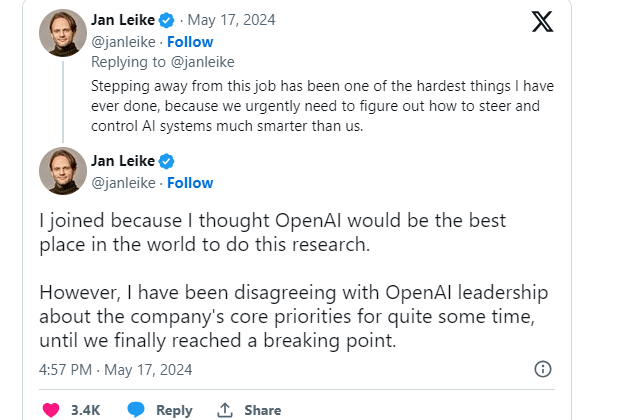Click the Share button label
Viewport: 624px width, 420px height.
click(262, 410)
